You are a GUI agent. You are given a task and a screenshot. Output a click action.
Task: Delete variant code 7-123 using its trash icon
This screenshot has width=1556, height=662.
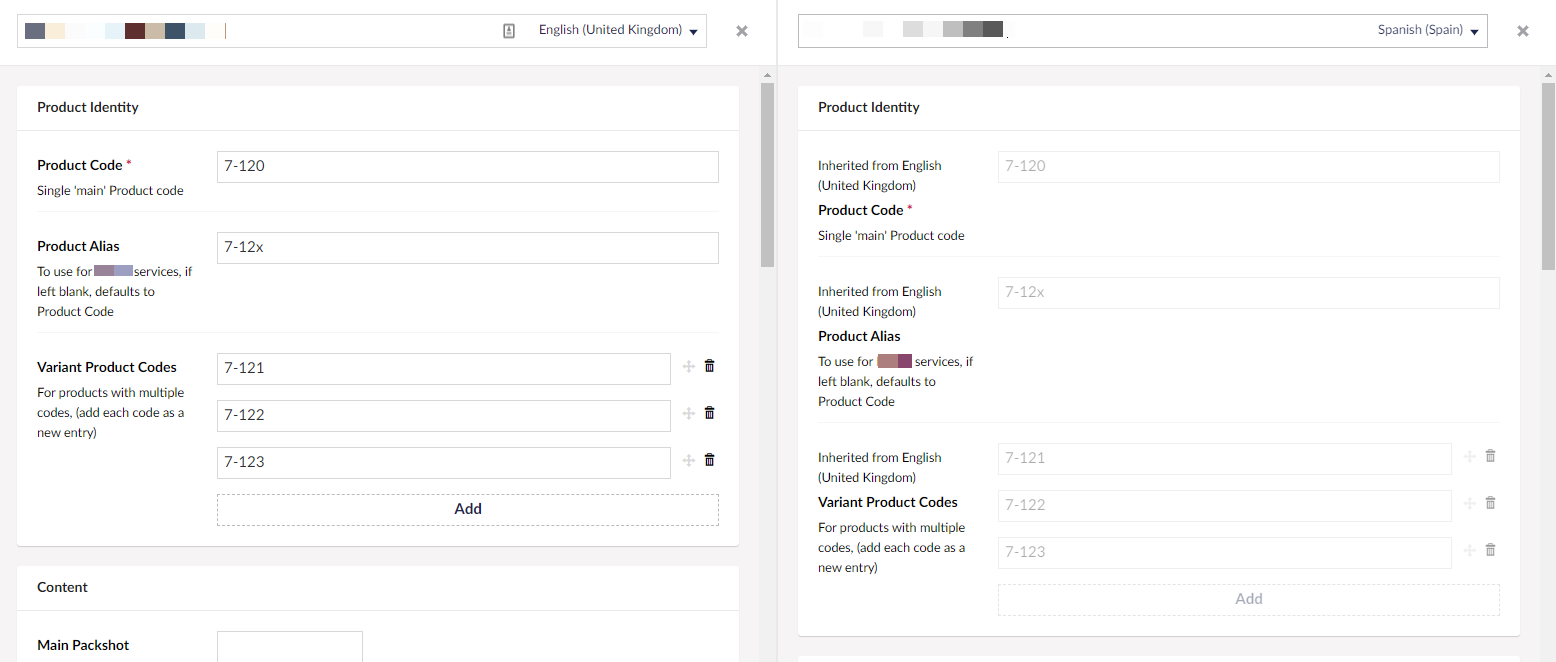pos(709,460)
